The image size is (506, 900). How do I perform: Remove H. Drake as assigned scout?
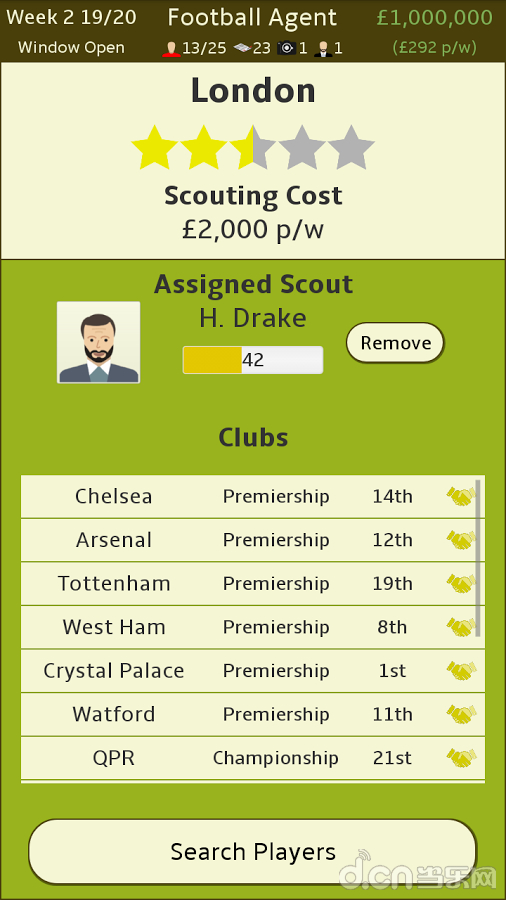pos(395,343)
